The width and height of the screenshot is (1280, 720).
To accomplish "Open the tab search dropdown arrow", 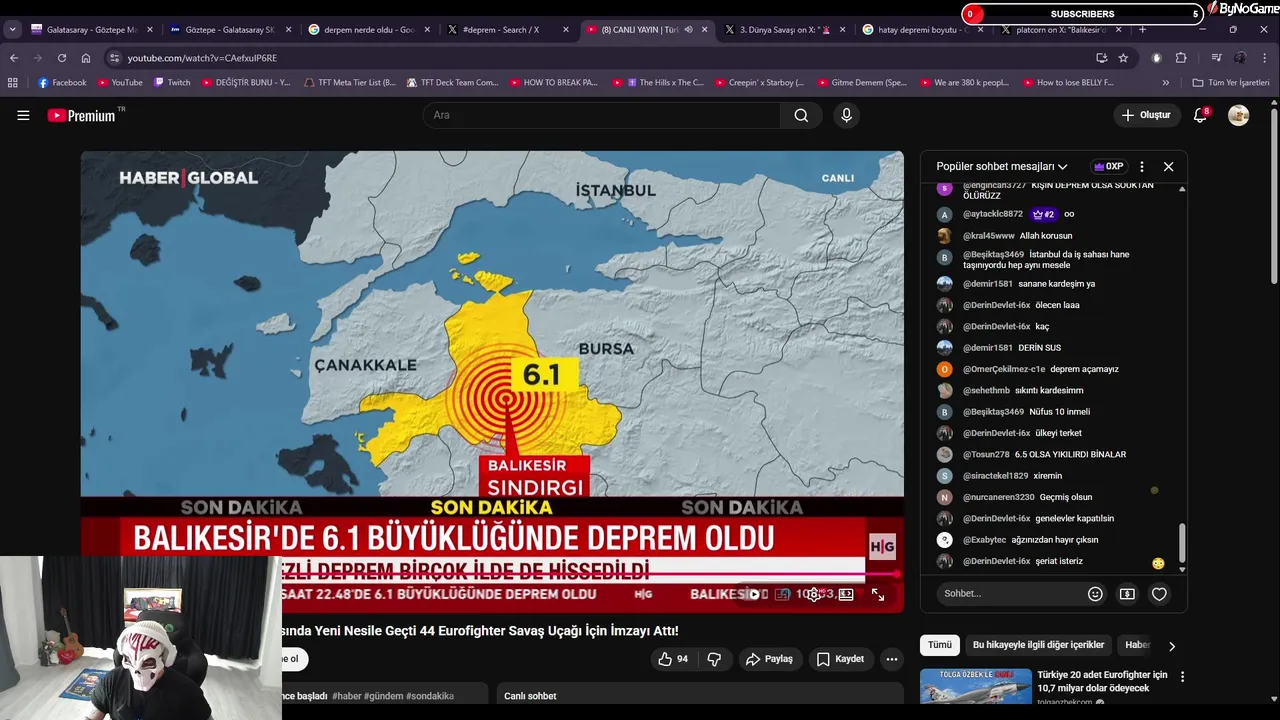I will pos(12,30).
